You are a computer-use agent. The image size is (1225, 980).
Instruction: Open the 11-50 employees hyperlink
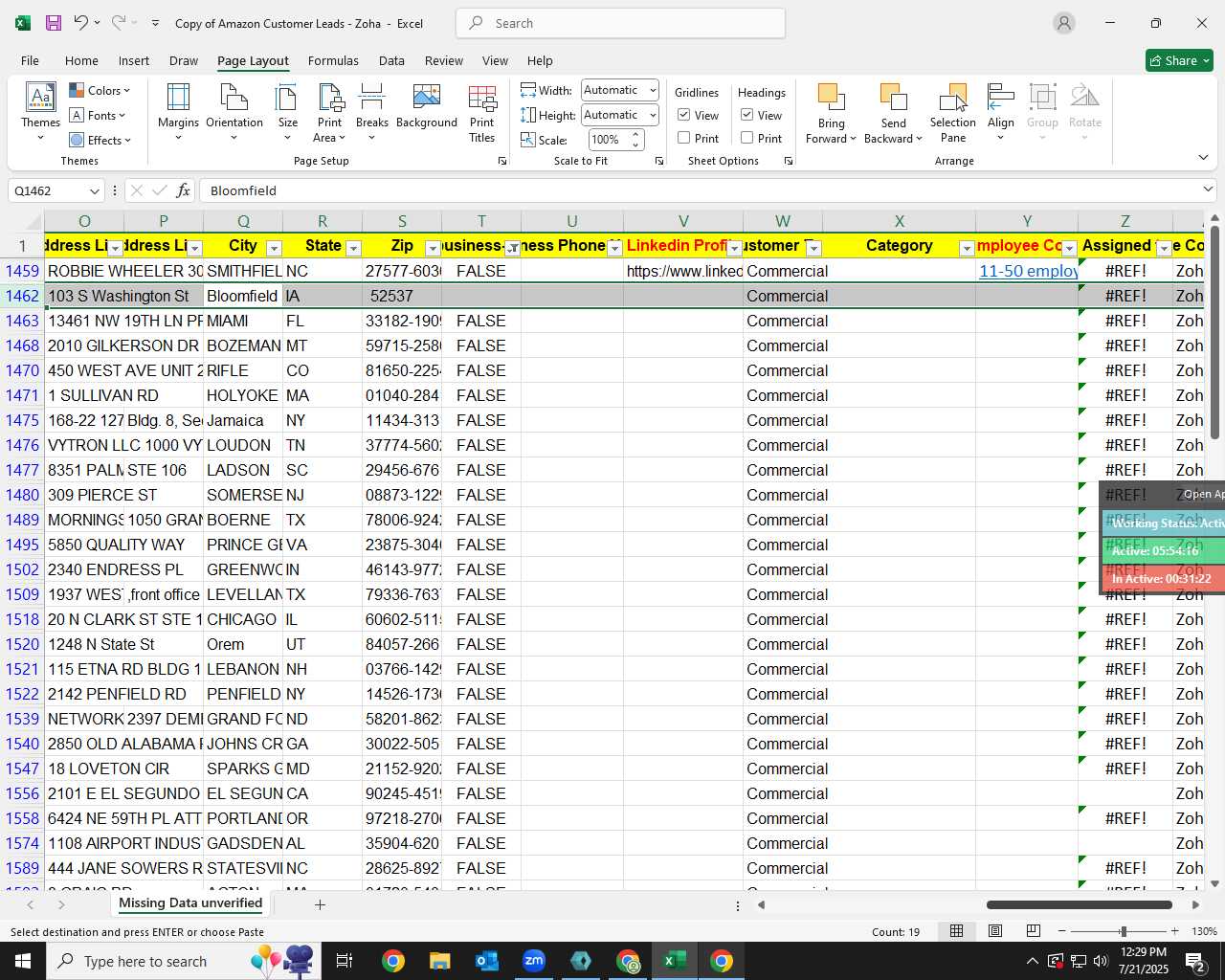[x=1028, y=271]
